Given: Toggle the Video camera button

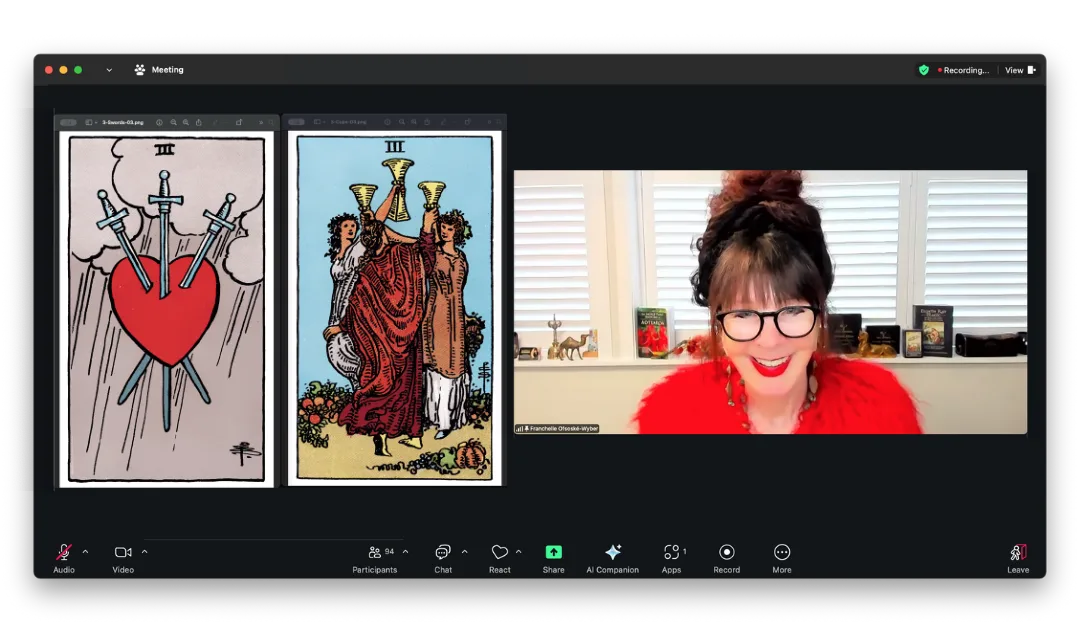Looking at the screenshot, I should (x=123, y=553).
